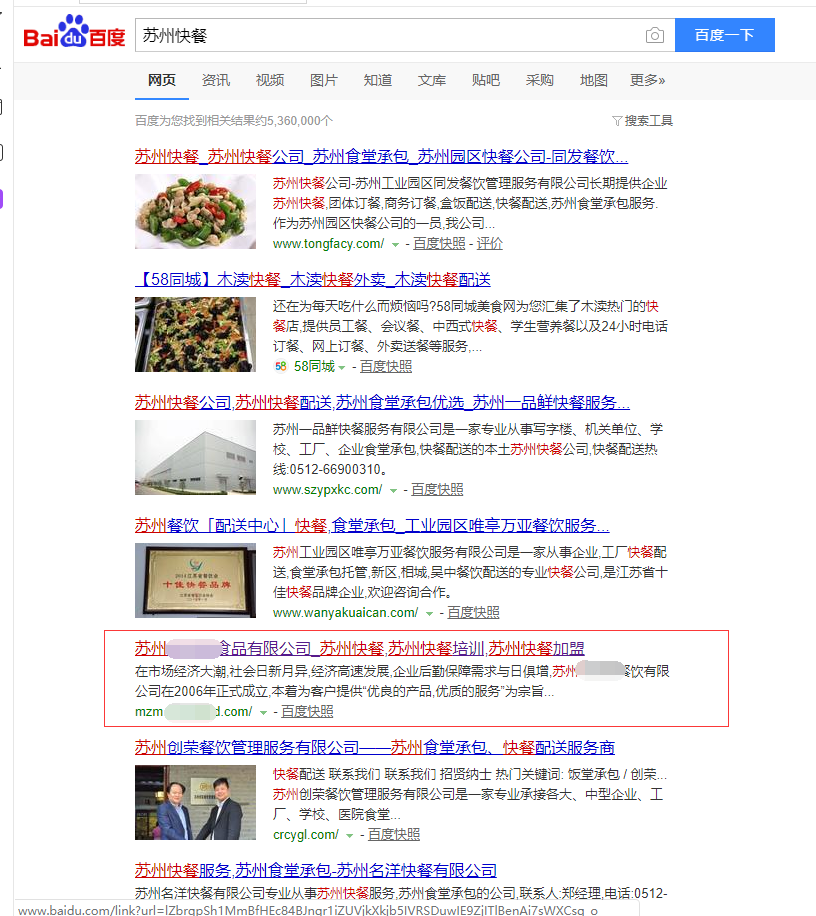The image size is (816, 916).
Task: Open the 采购 tab
Action: [540, 80]
